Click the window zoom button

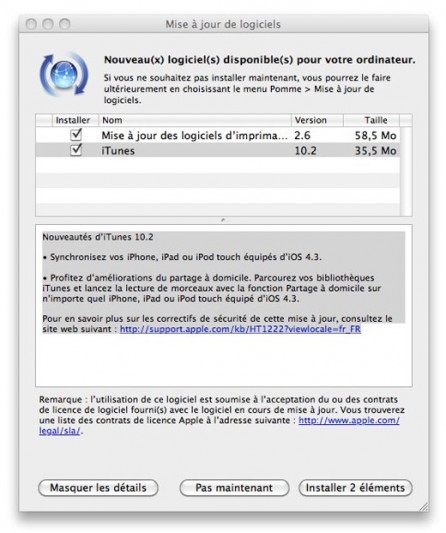click(65, 24)
